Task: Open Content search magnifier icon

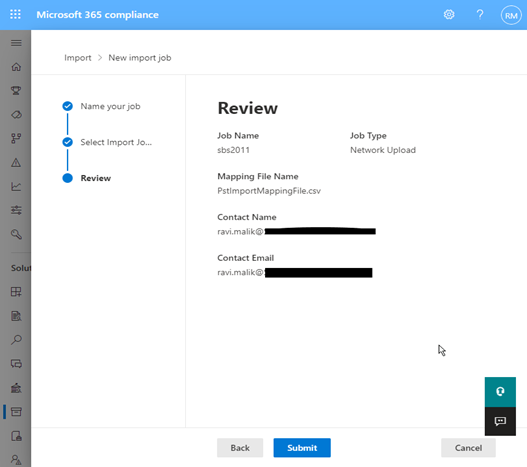Action: (16, 340)
